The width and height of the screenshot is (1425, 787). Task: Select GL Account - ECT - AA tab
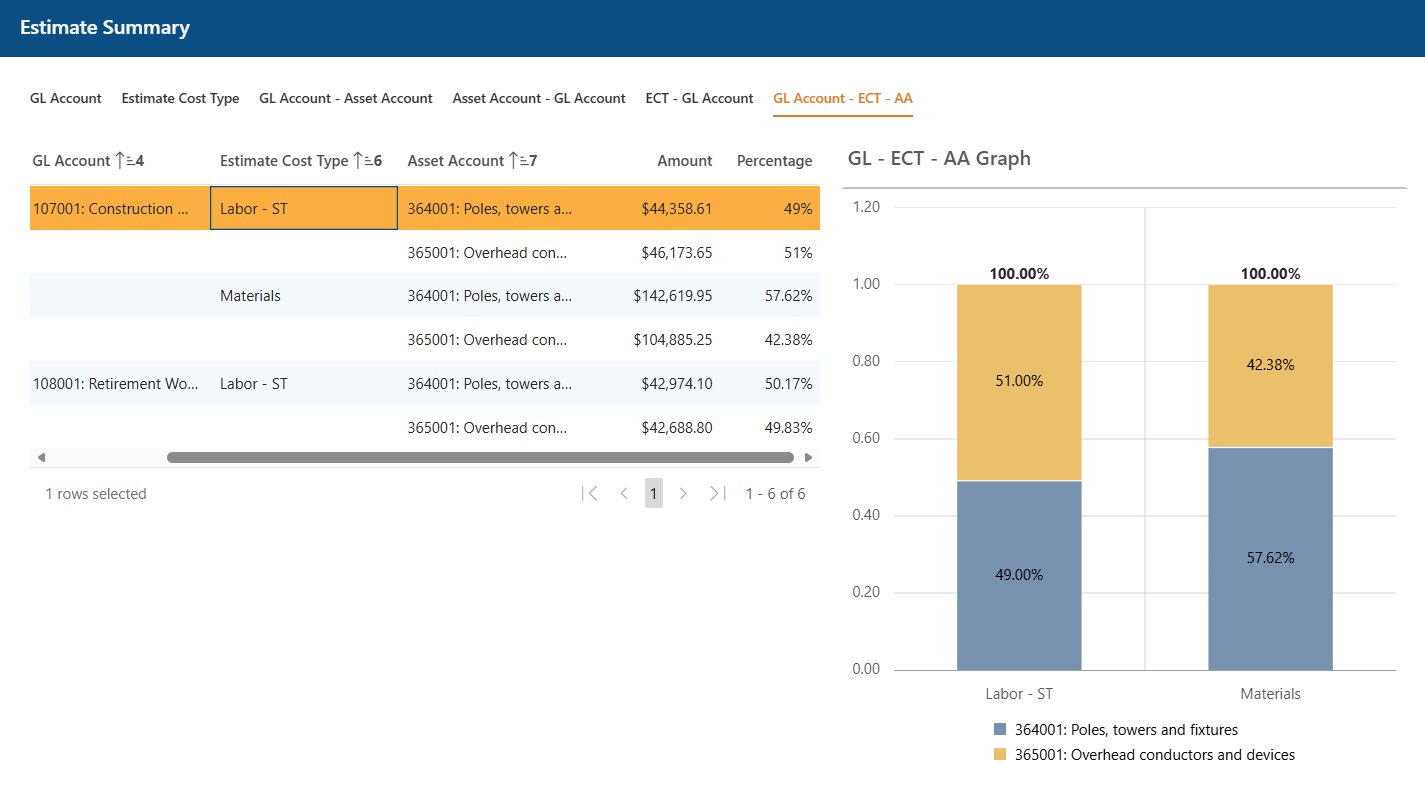[843, 98]
